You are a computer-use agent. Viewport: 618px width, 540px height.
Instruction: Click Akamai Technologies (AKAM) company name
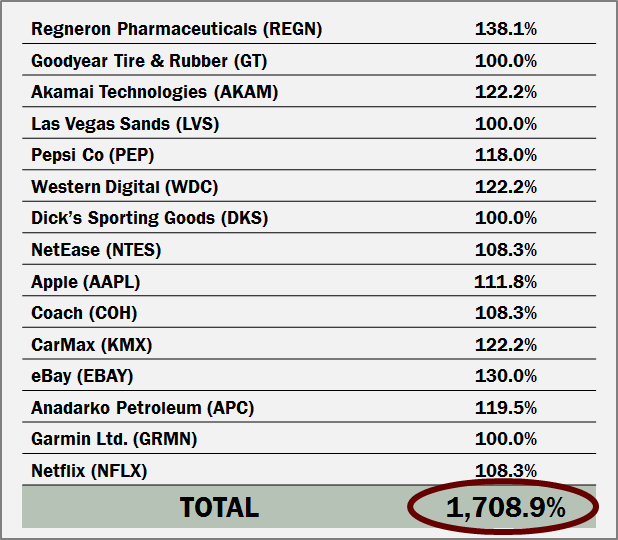click(154, 92)
